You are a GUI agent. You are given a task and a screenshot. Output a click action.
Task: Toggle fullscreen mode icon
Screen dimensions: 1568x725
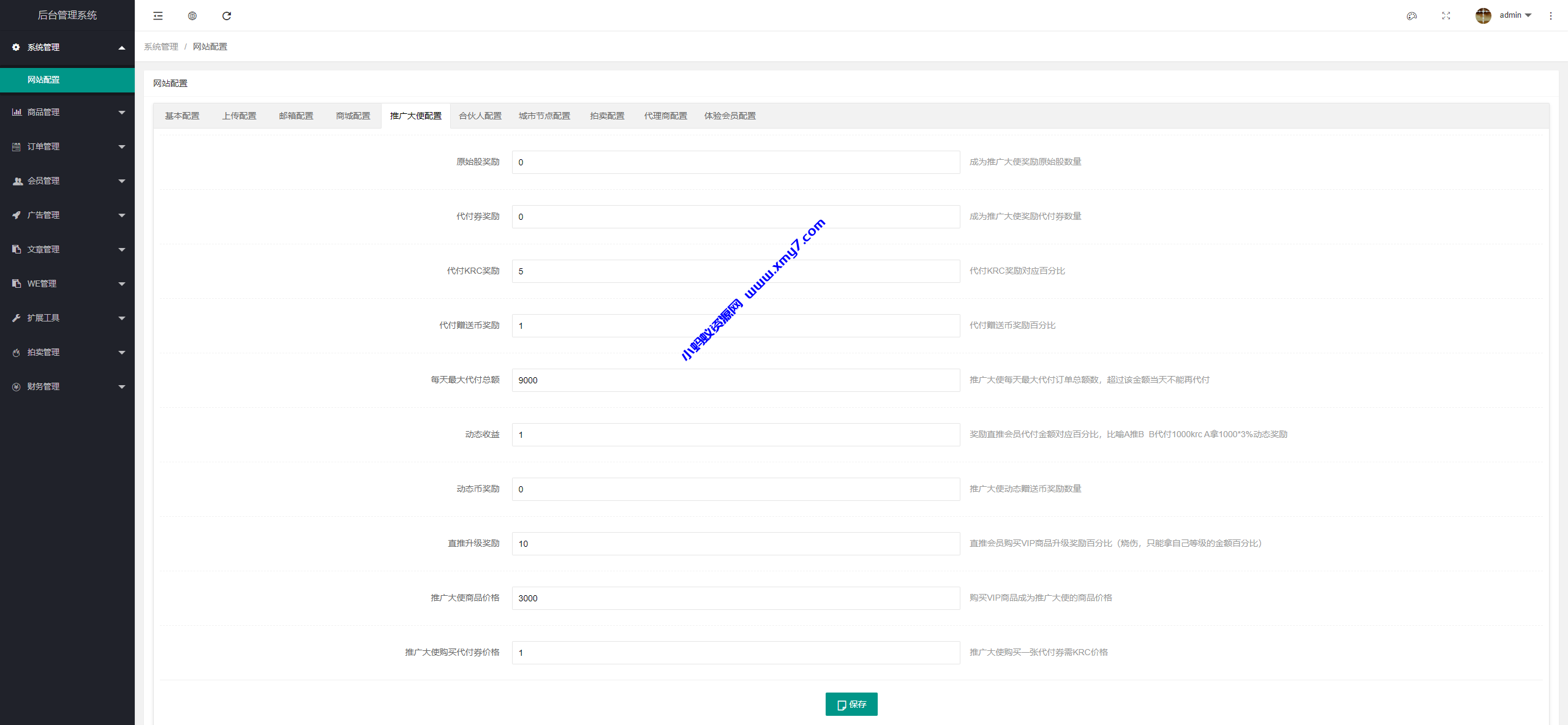1446,16
